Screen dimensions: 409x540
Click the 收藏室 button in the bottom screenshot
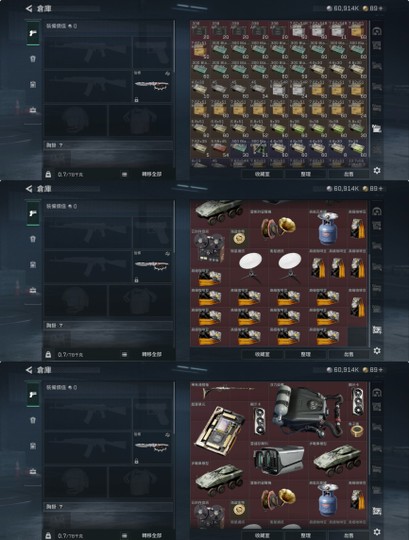tap(262, 536)
